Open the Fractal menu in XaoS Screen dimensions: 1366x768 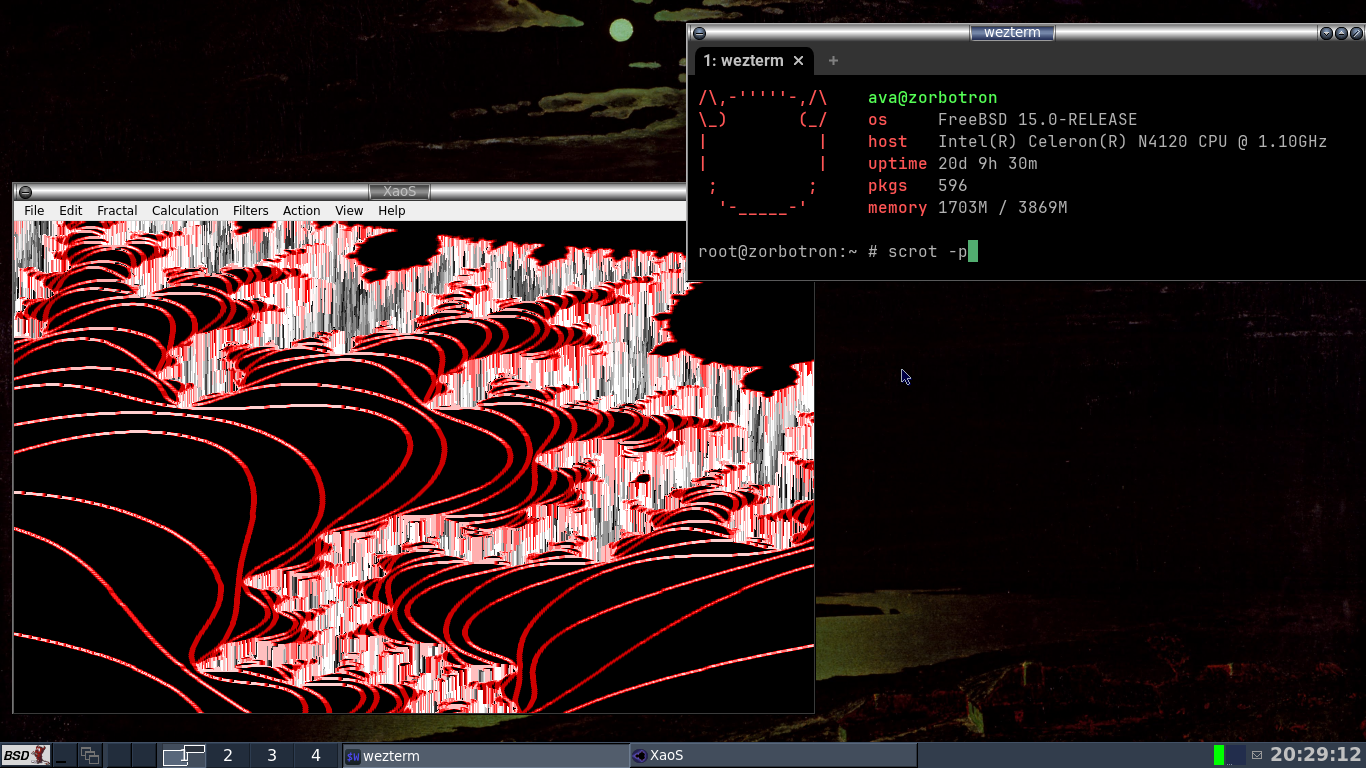pyautogui.click(x=117, y=211)
